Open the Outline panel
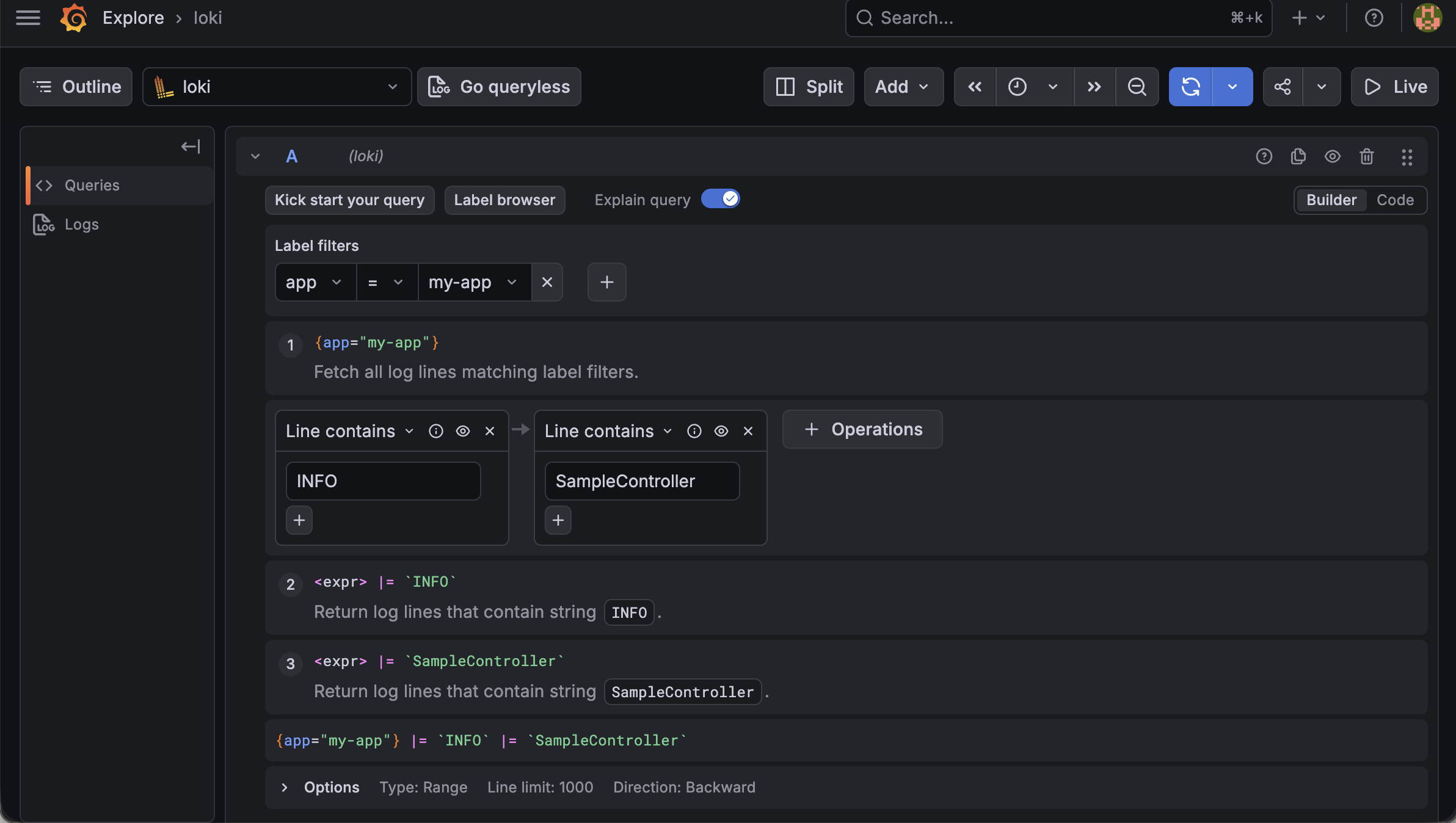Image resolution: width=1456 pixels, height=823 pixels. pos(76,87)
